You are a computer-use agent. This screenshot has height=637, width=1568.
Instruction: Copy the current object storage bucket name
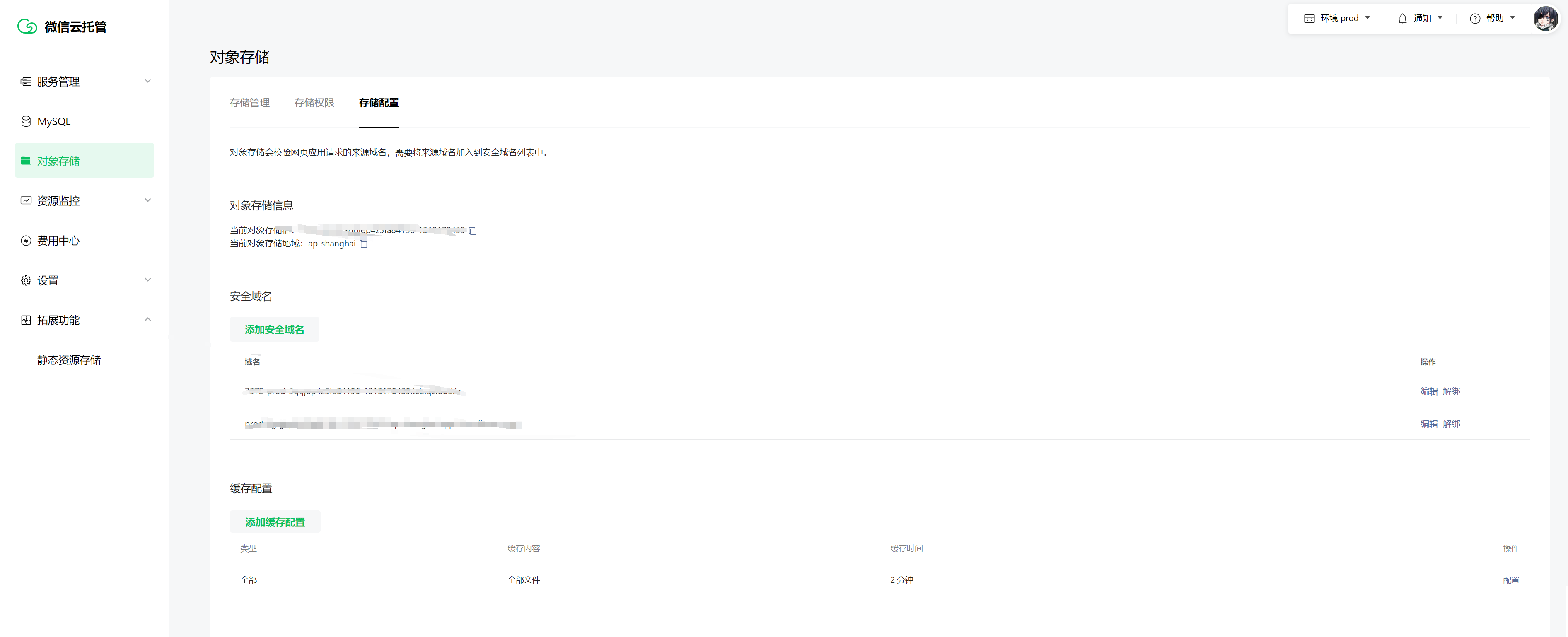click(473, 231)
